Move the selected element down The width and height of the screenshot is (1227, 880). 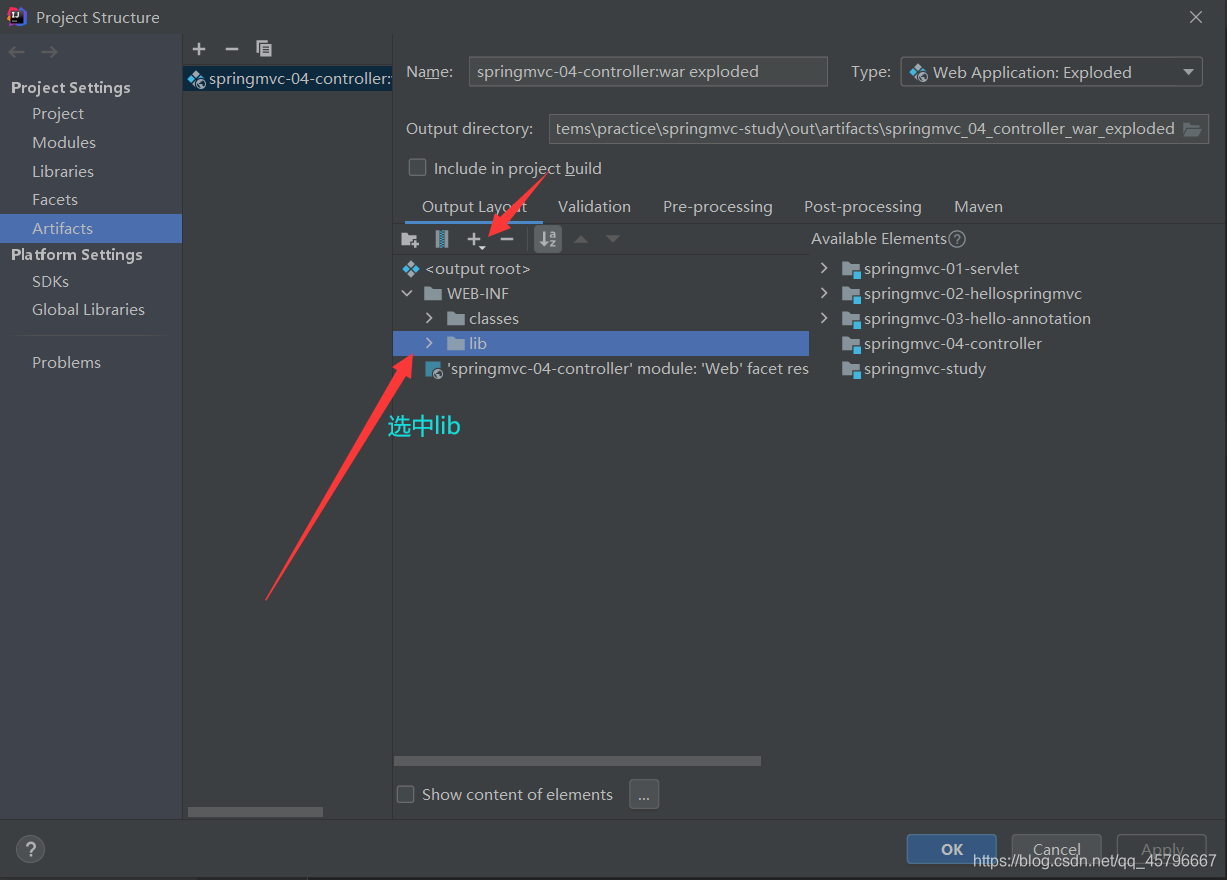coord(613,239)
